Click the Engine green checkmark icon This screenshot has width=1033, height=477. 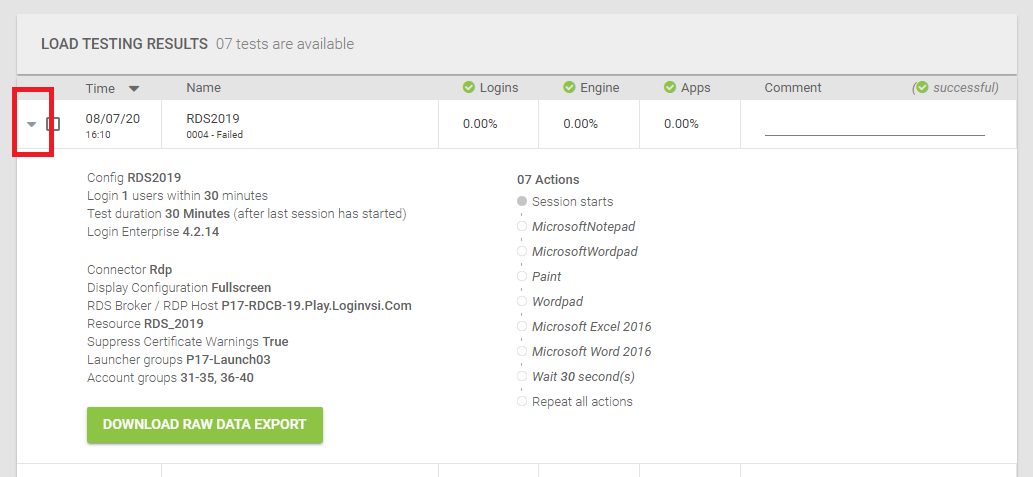pos(569,88)
